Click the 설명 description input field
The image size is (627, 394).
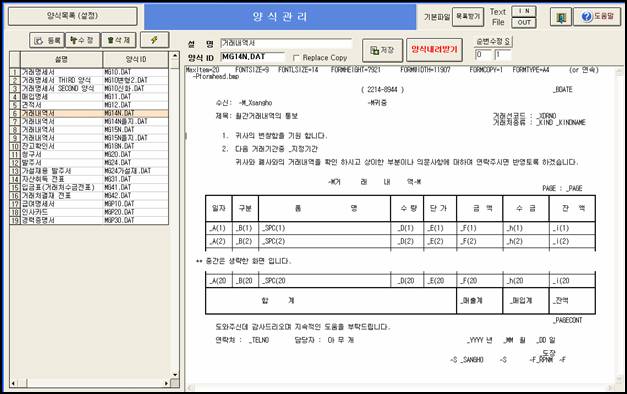coord(286,43)
